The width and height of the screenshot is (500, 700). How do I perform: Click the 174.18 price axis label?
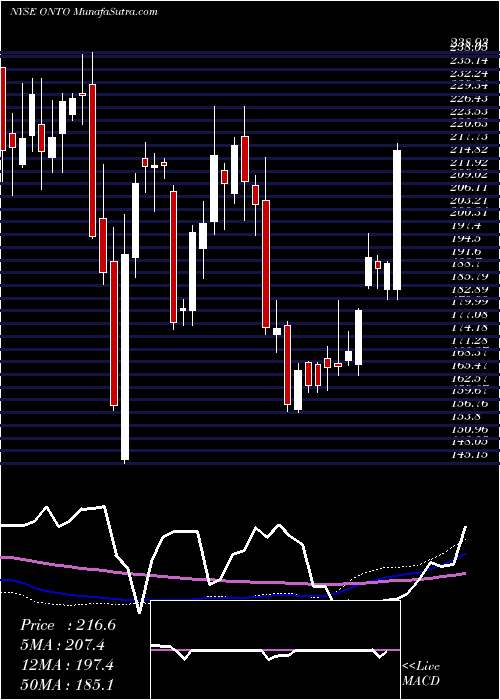click(468, 327)
